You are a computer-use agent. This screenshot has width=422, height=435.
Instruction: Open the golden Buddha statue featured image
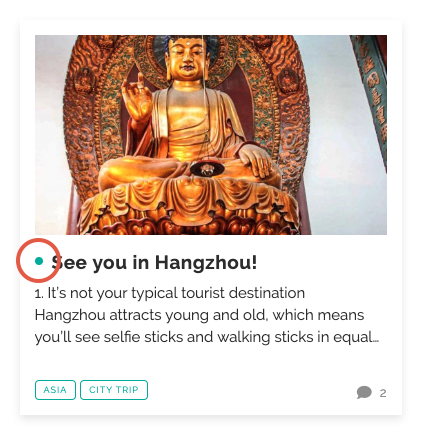[x=211, y=135]
